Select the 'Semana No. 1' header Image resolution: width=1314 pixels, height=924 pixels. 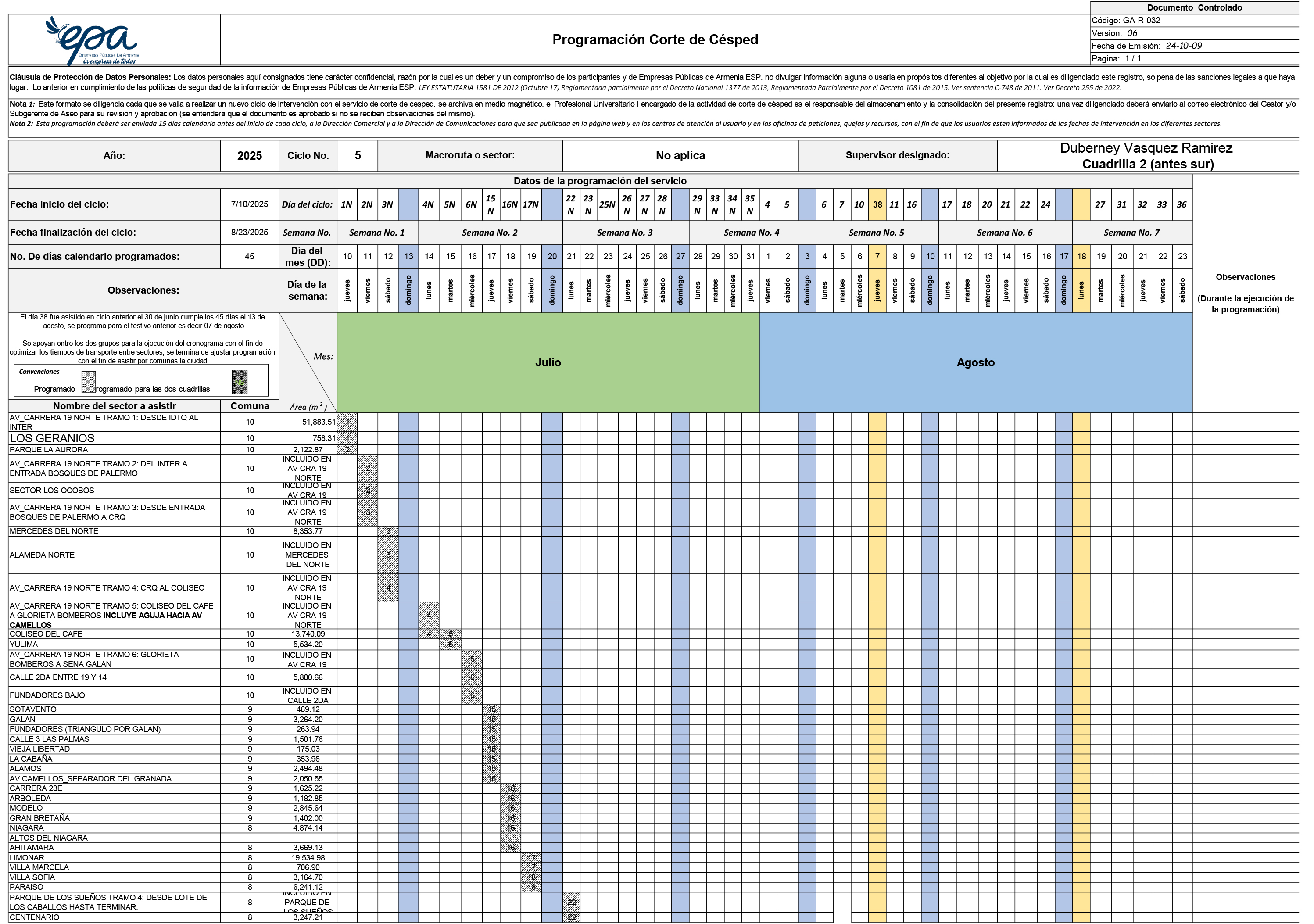point(377,233)
